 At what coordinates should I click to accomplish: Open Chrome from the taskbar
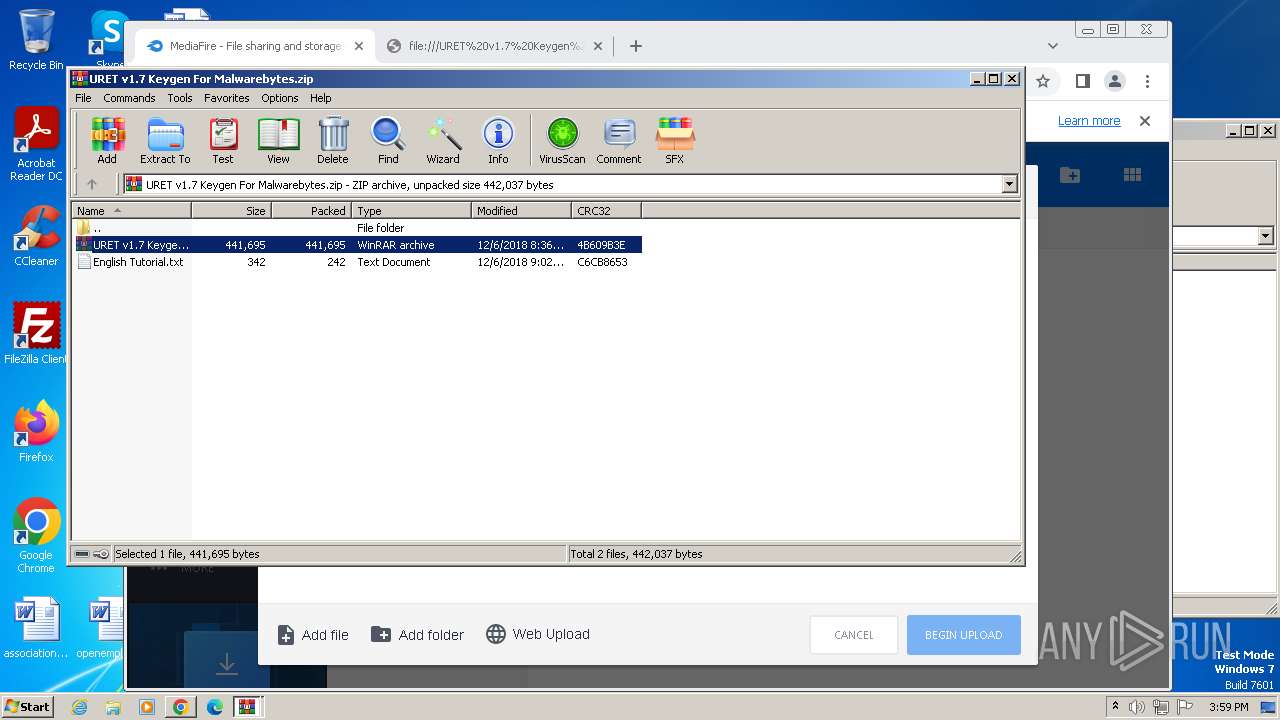coord(181,707)
